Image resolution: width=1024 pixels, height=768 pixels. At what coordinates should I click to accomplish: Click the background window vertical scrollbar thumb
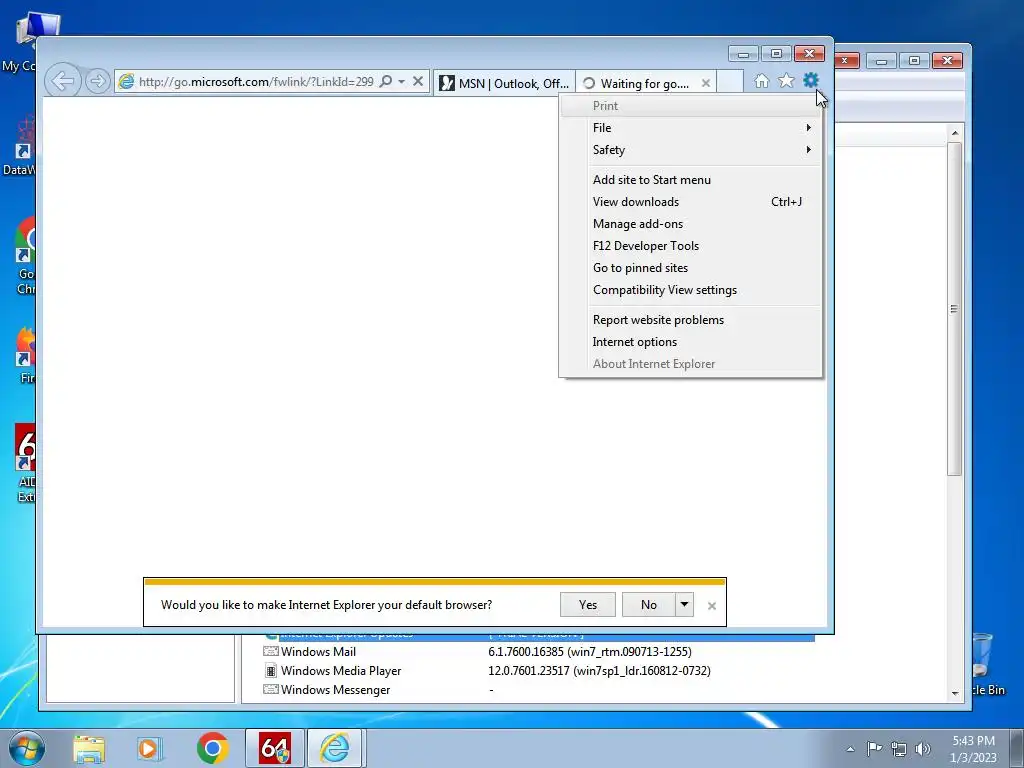[x=954, y=309]
